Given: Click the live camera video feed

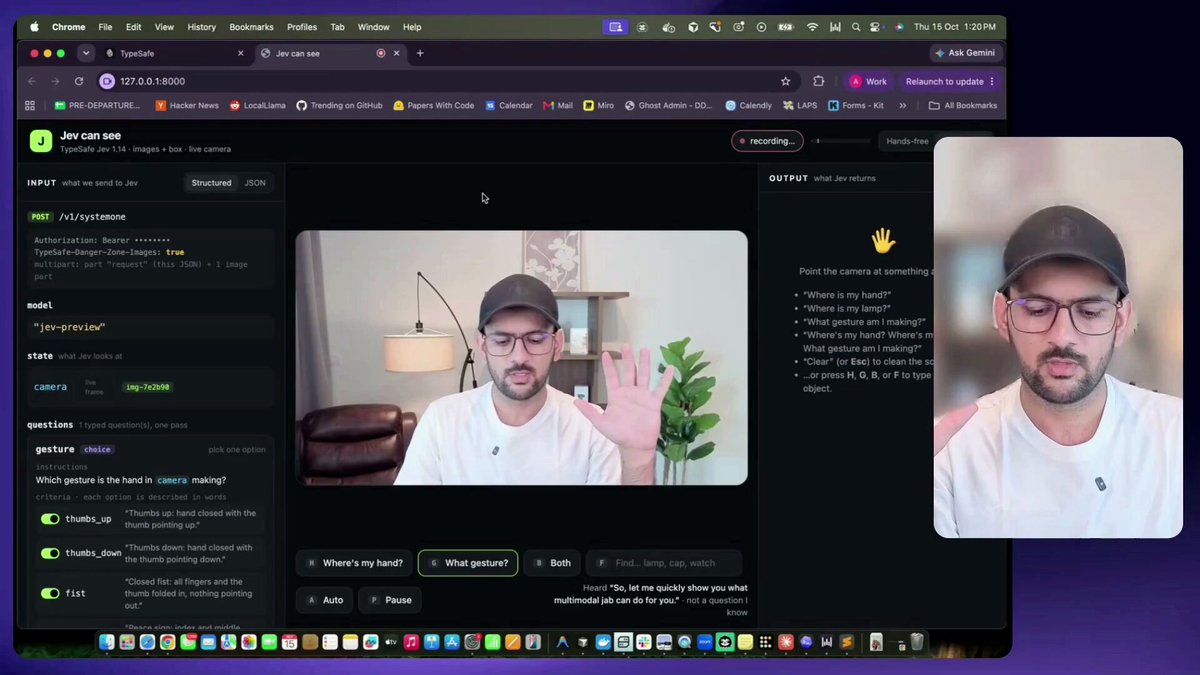Looking at the screenshot, I should click(x=521, y=358).
